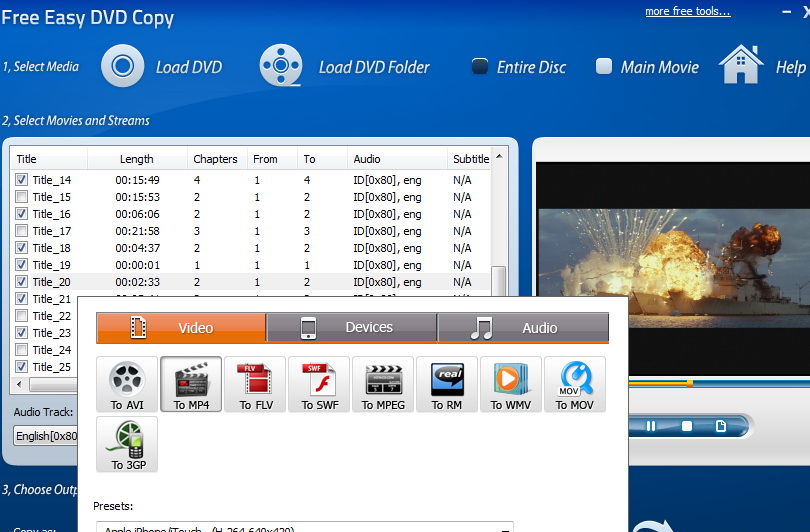Viewport: 810px width, 532px height.
Task: Uncheck the Title_20 checkbox
Action: click(x=21, y=282)
